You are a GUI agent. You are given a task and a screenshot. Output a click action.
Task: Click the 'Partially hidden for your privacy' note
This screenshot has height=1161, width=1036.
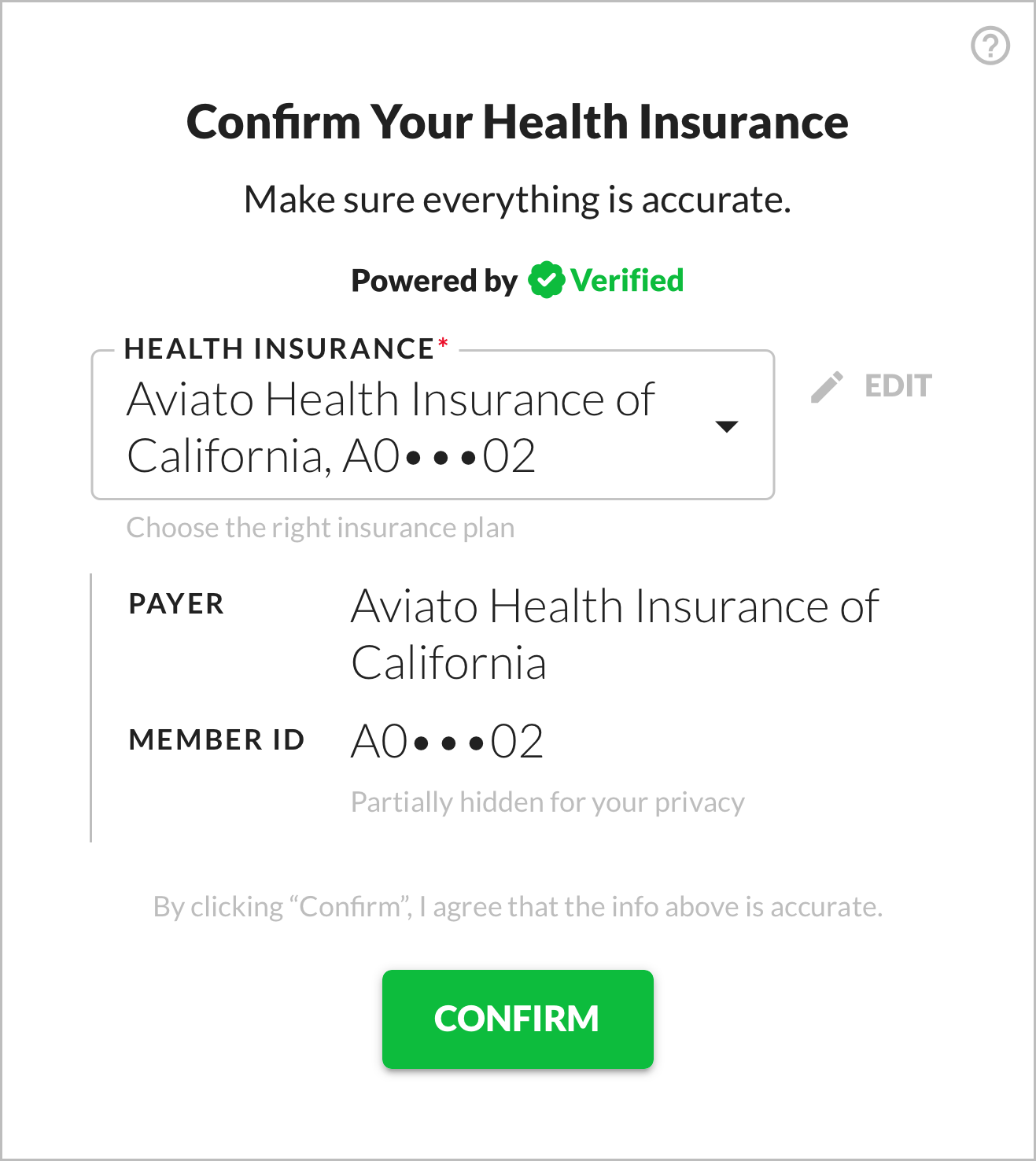(x=547, y=802)
